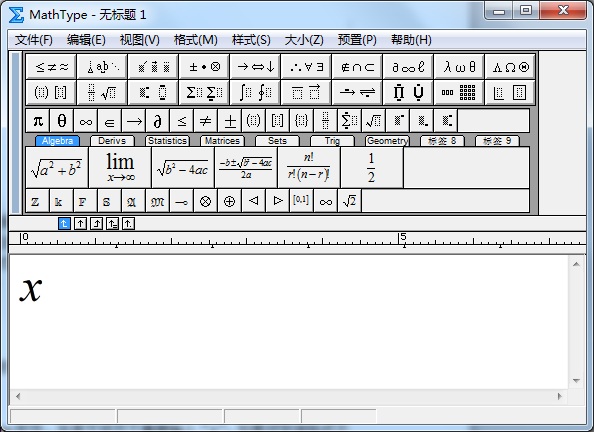This screenshot has width=594, height=432.
Task: Insert infinity symbol next to theta
Action: coord(86,121)
